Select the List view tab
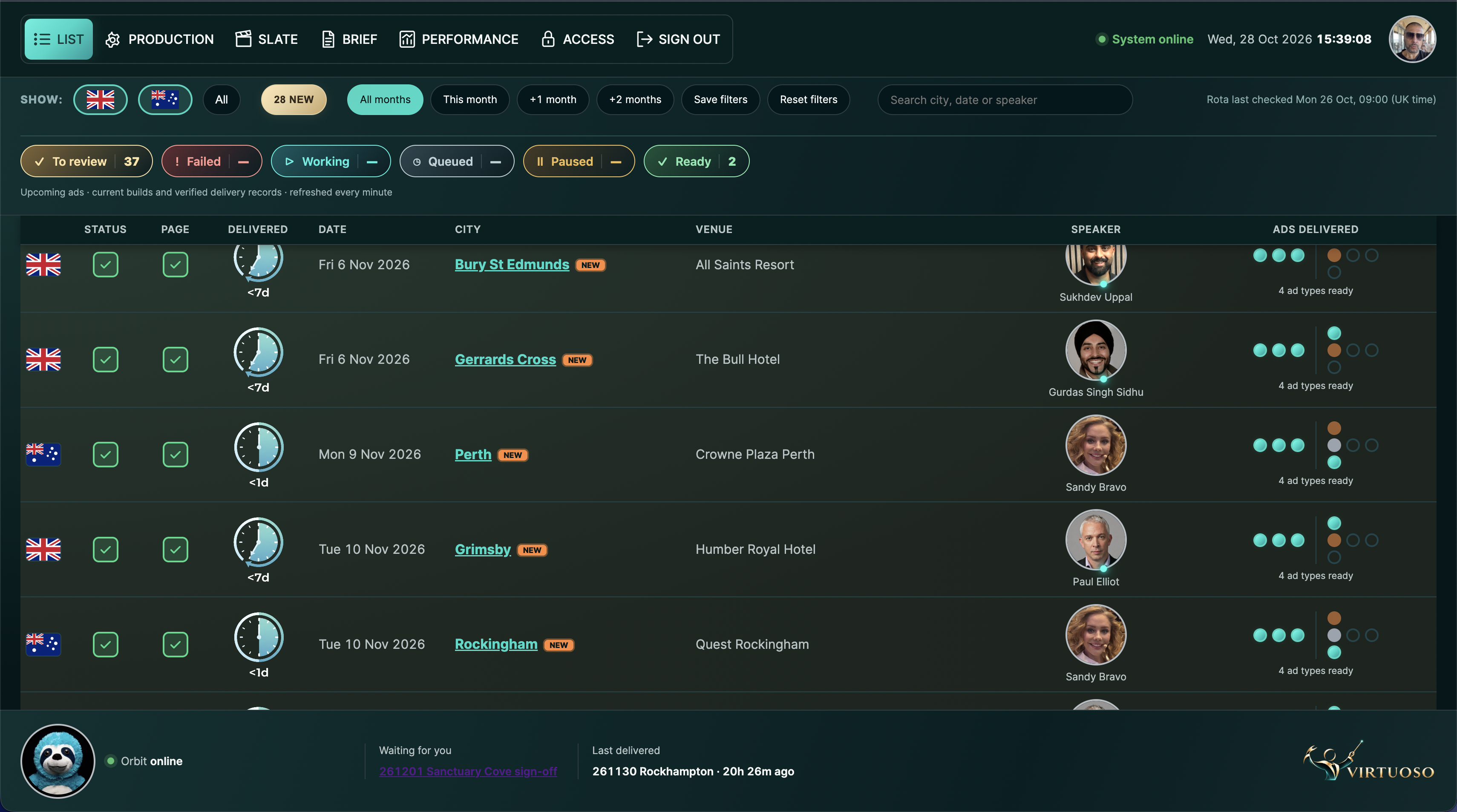The height and width of the screenshot is (812, 1457). (x=58, y=39)
